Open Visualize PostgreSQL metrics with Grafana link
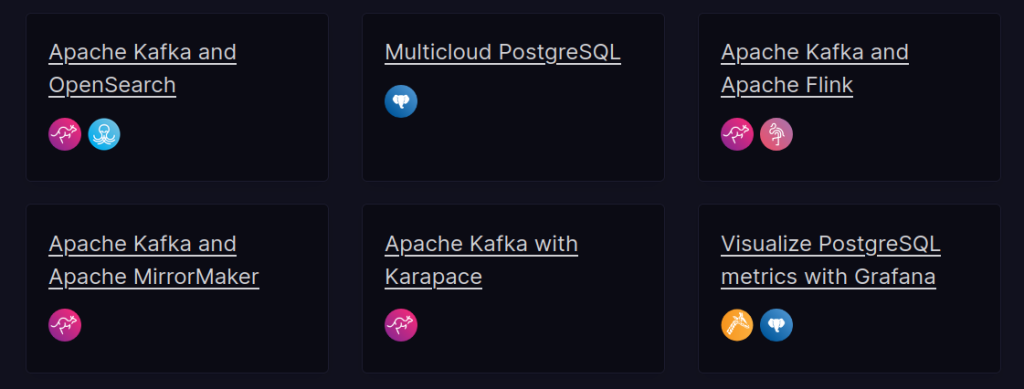Image resolution: width=1024 pixels, height=389 pixels. [x=831, y=260]
